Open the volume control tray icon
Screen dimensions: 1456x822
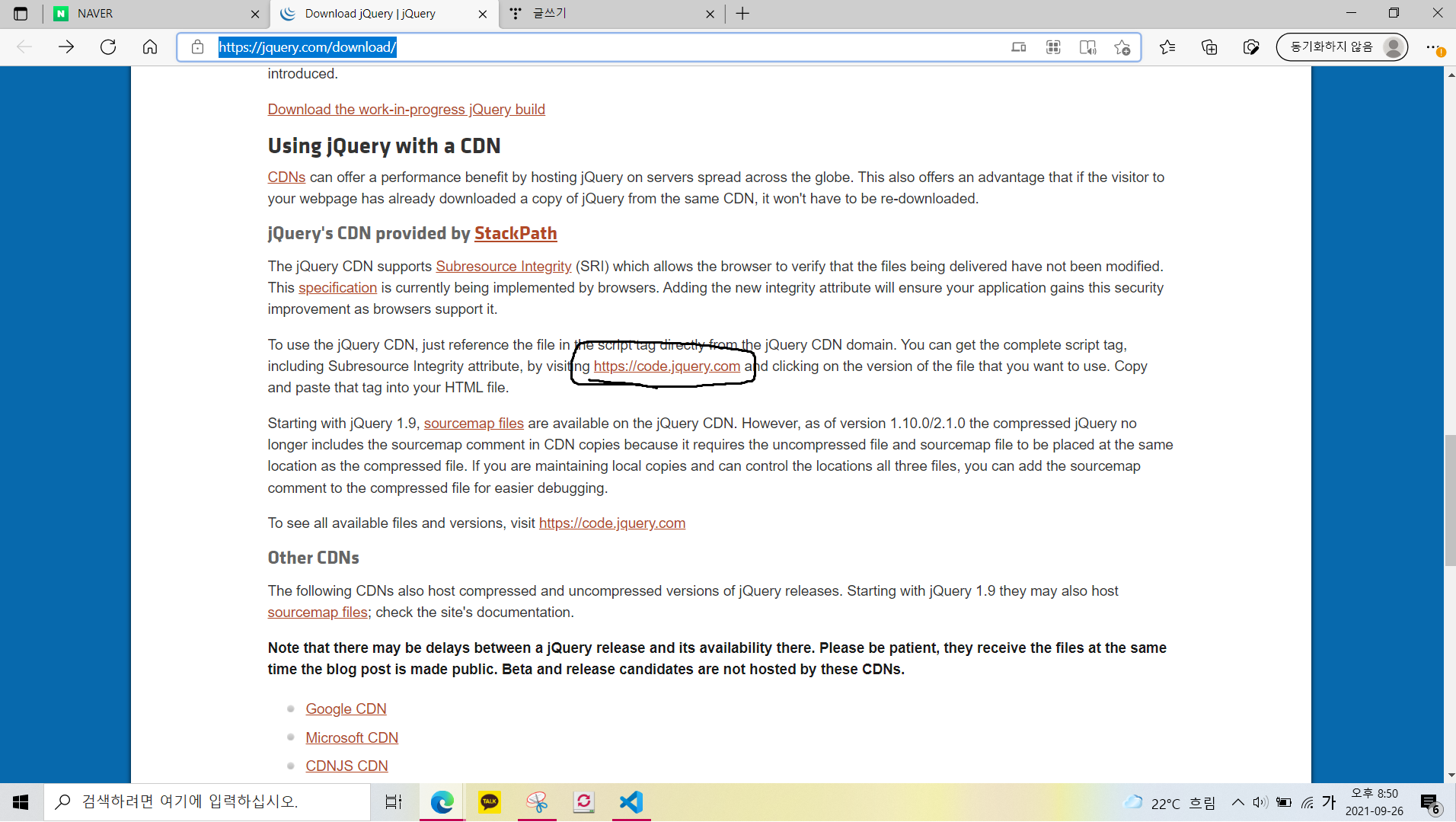(1260, 802)
